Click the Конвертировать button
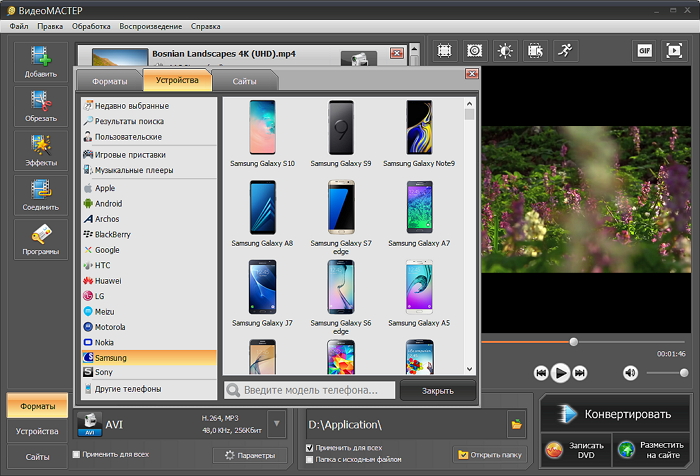 point(615,414)
